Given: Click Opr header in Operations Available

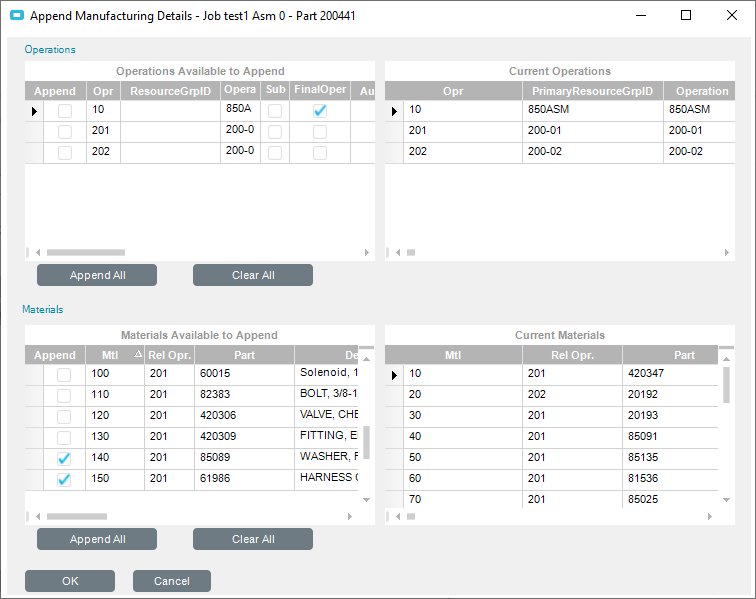Looking at the screenshot, I should 103,91.
